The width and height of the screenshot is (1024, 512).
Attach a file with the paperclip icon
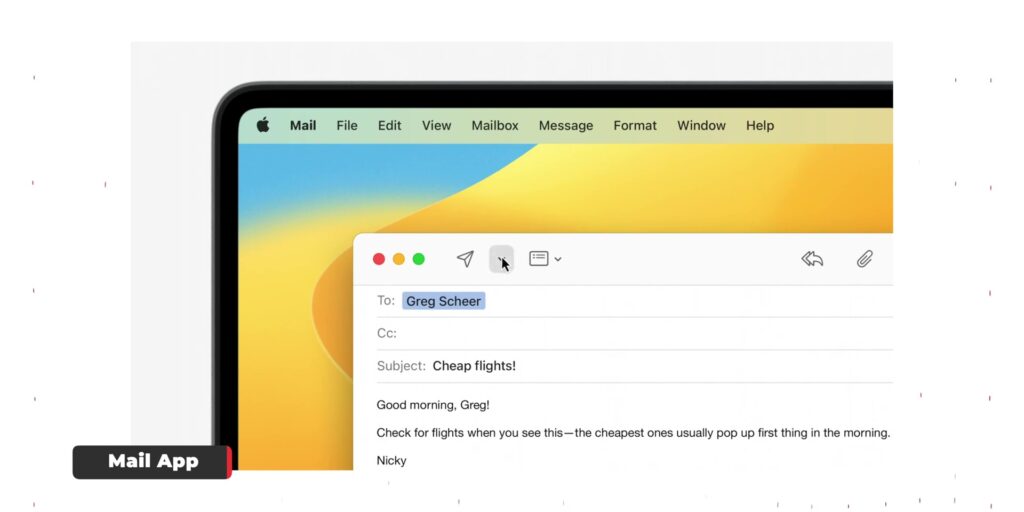point(865,259)
